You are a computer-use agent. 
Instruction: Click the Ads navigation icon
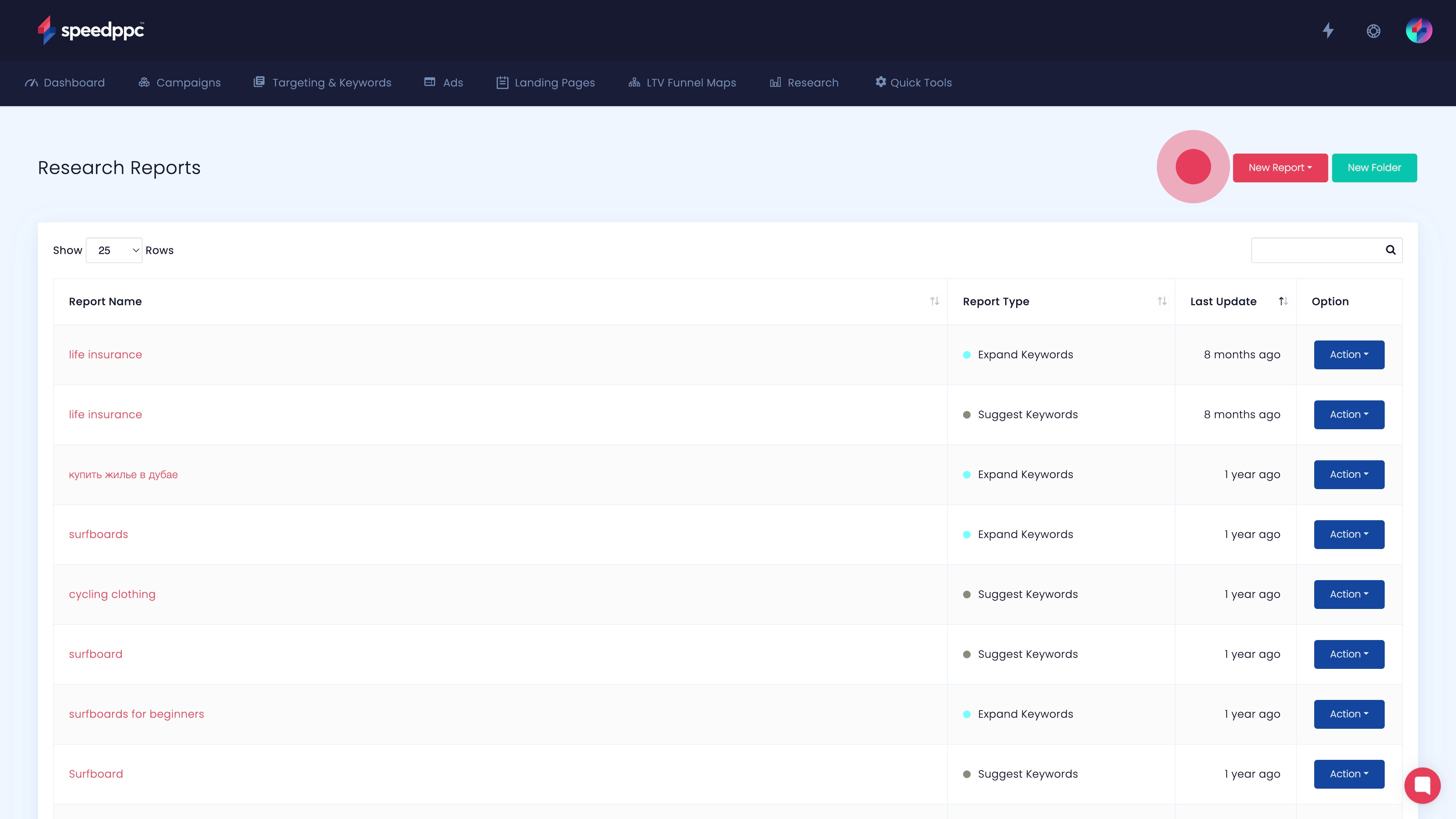(430, 83)
